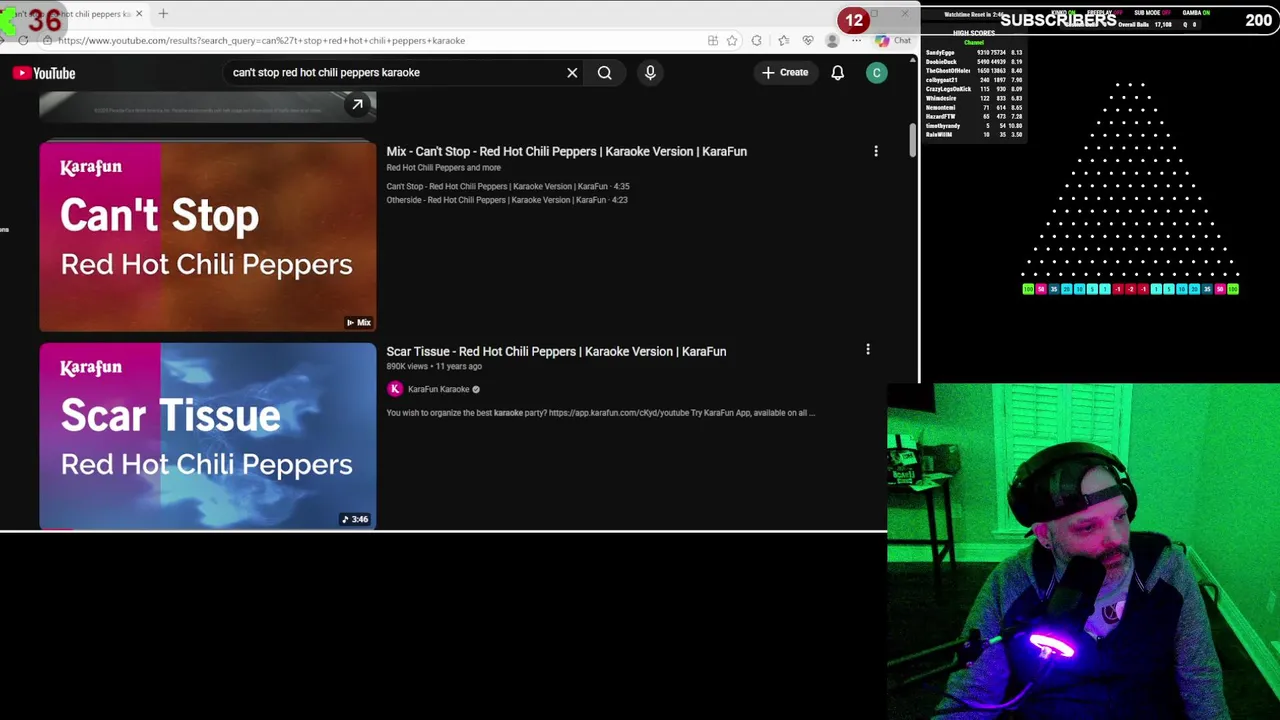
Task: Click the page vertical scrollbar thumb
Action: point(912,139)
